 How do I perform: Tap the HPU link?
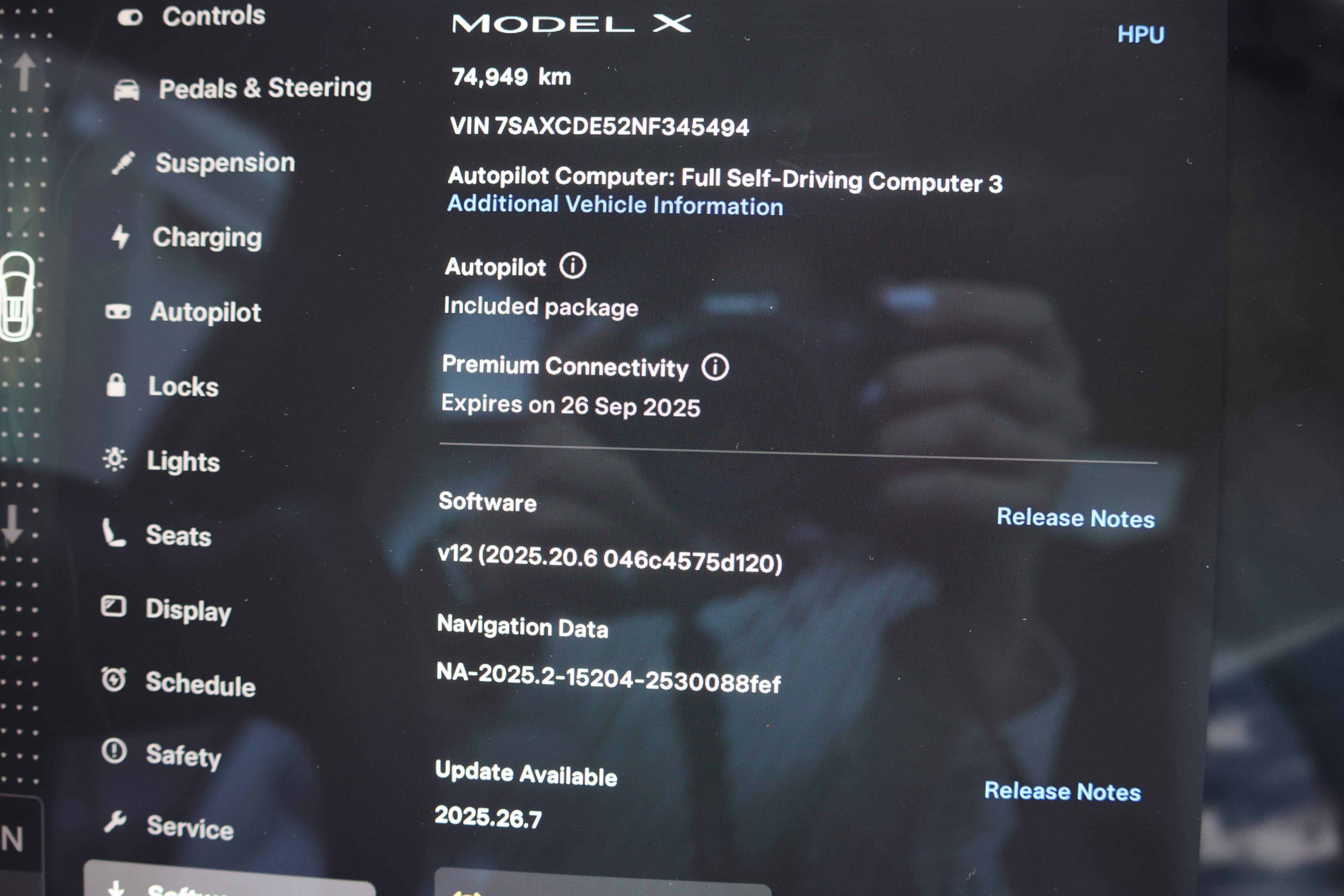click(x=1141, y=34)
